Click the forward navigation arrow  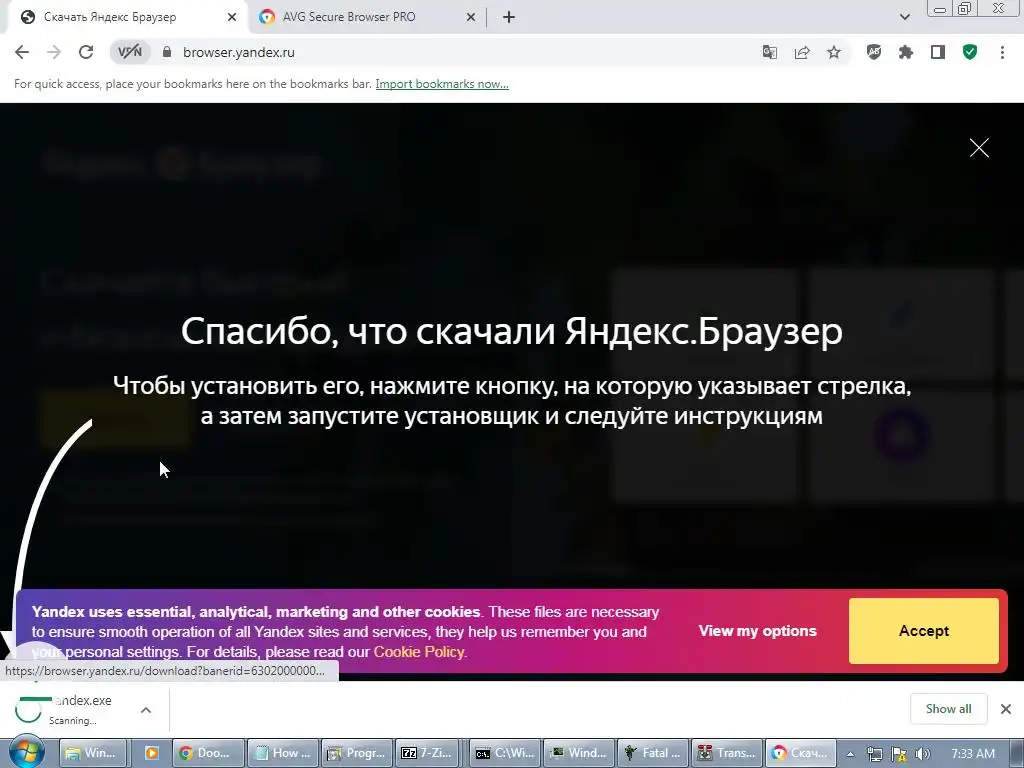(x=54, y=52)
